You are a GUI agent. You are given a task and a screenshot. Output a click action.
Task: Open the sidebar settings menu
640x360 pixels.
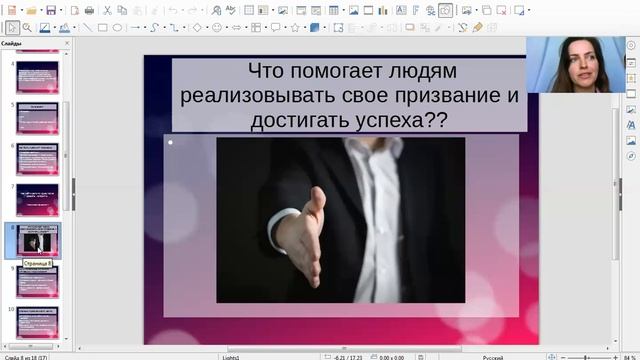coord(631,46)
